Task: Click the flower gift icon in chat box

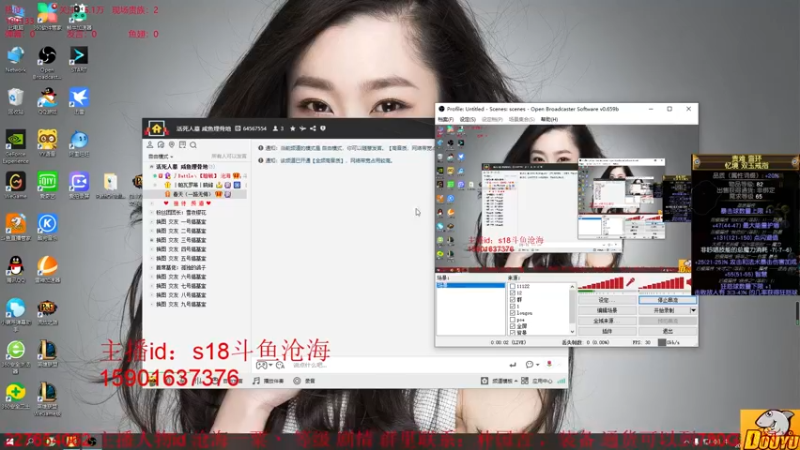Action: (x=549, y=364)
